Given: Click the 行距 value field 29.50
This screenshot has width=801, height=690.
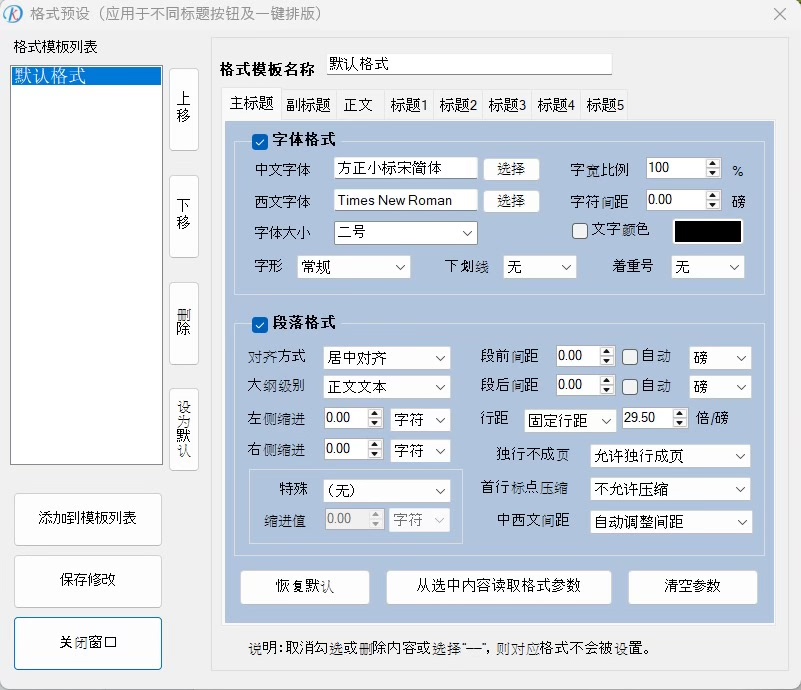Looking at the screenshot, I should [x=647, y=418].
